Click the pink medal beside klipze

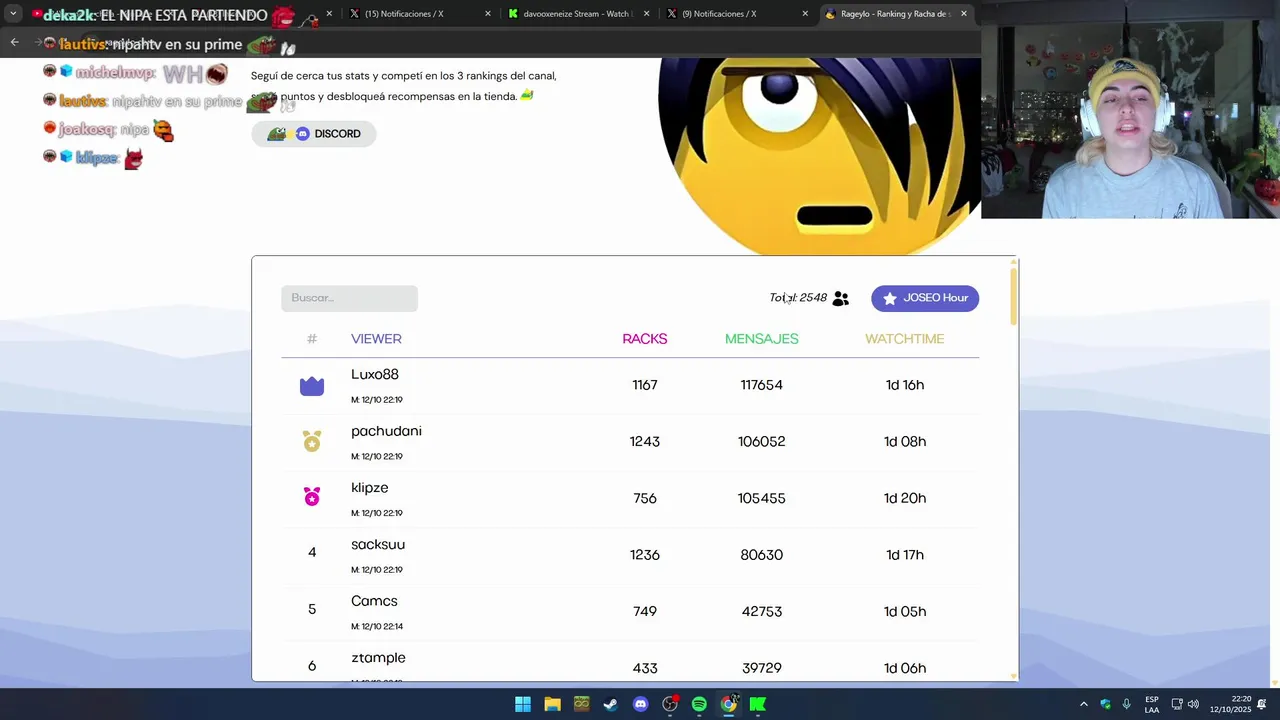[312, 497]
